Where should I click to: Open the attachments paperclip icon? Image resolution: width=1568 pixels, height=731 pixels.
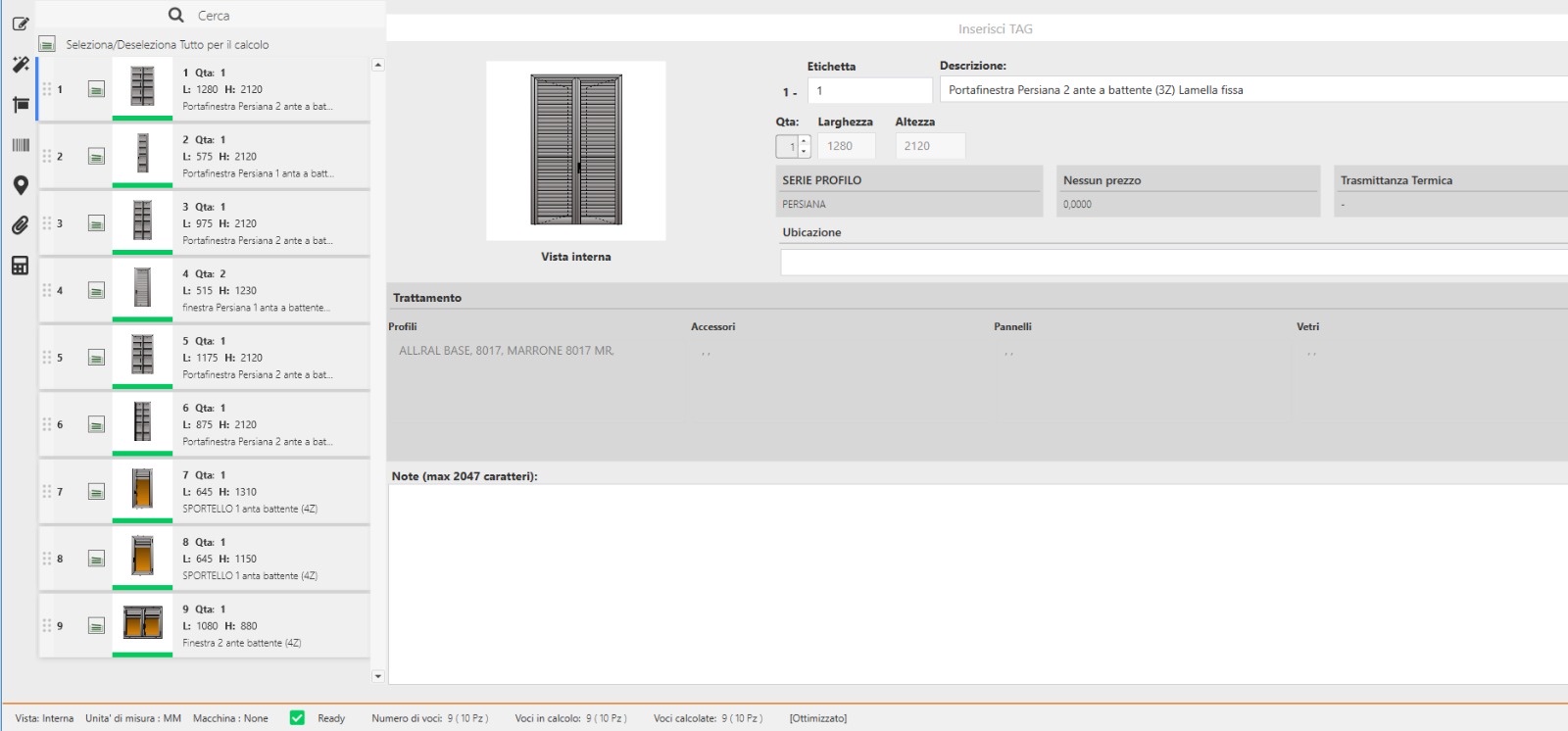(x=20, y=225)
